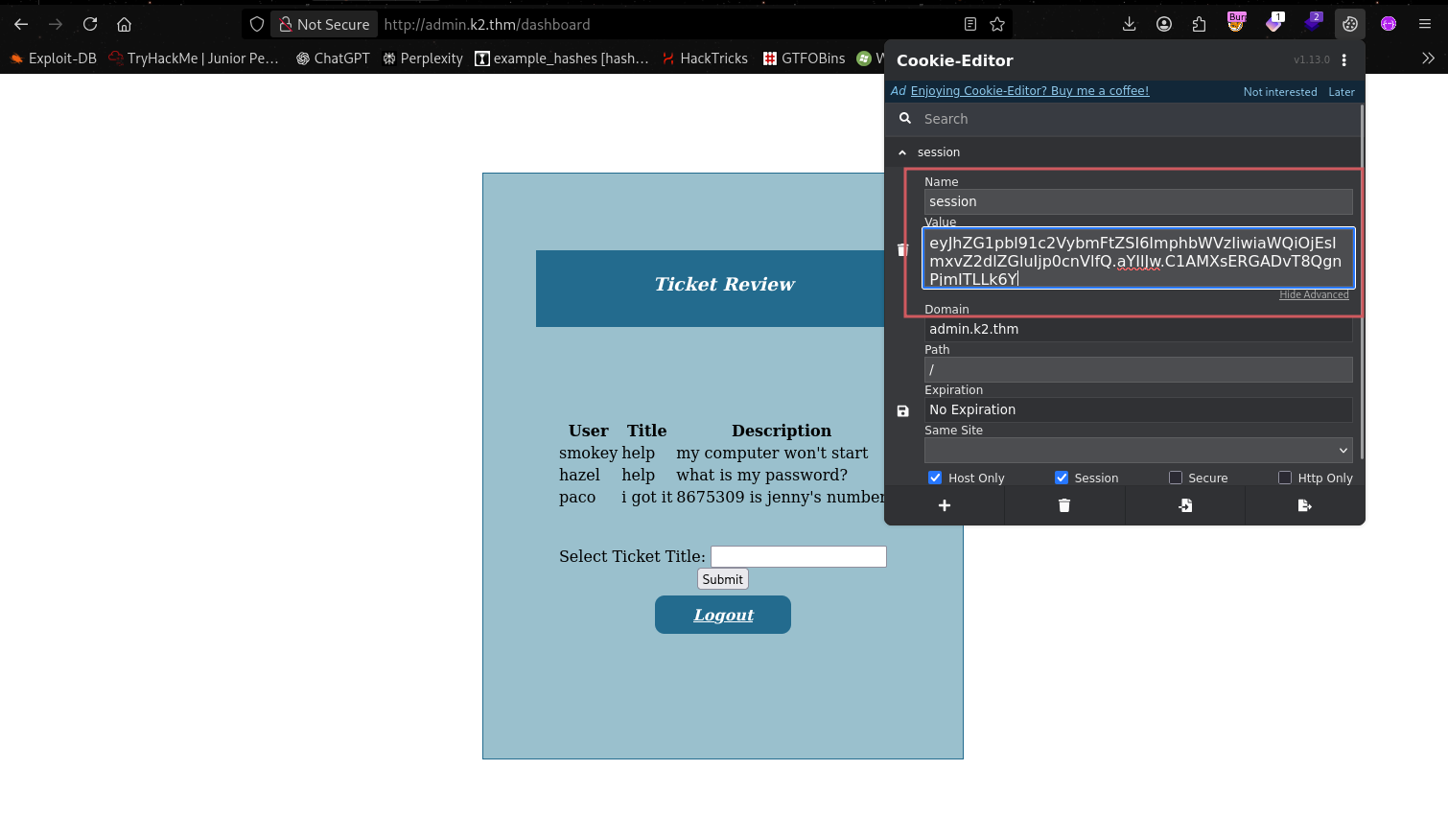Click the Logout link
Screen dimensions: 1448x840
click(x=723, y=615)
